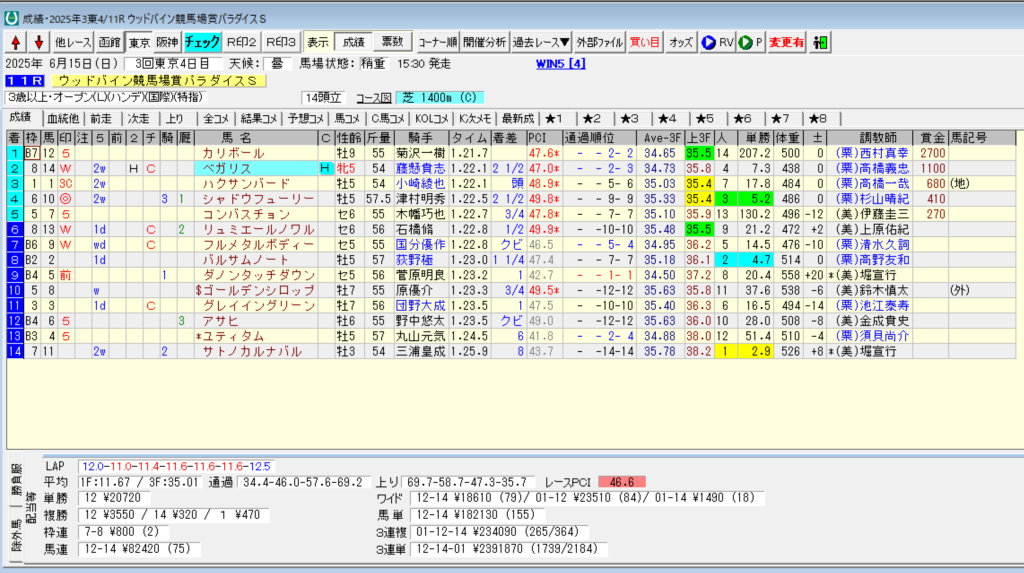The height and width of the screenshot is (573, 1024).
Task: Go to previous race with red up arrow
Action: 16,42
